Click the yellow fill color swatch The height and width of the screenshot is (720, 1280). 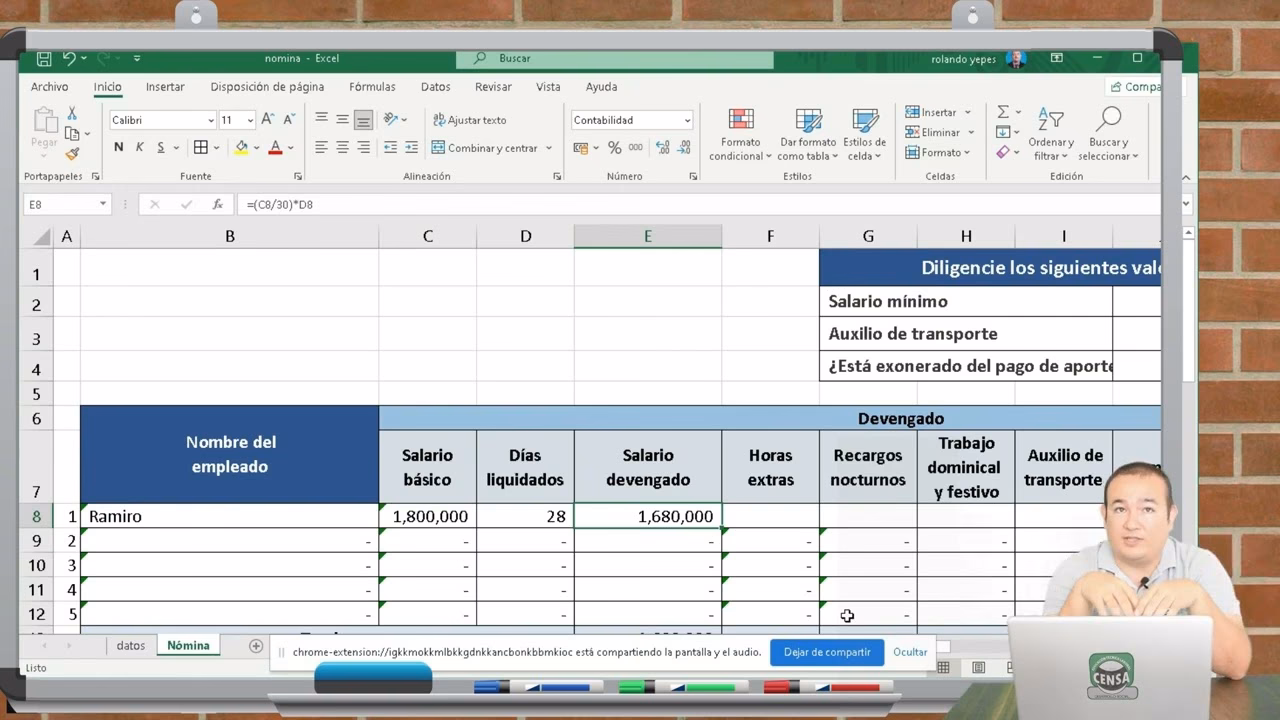point(241,148)
